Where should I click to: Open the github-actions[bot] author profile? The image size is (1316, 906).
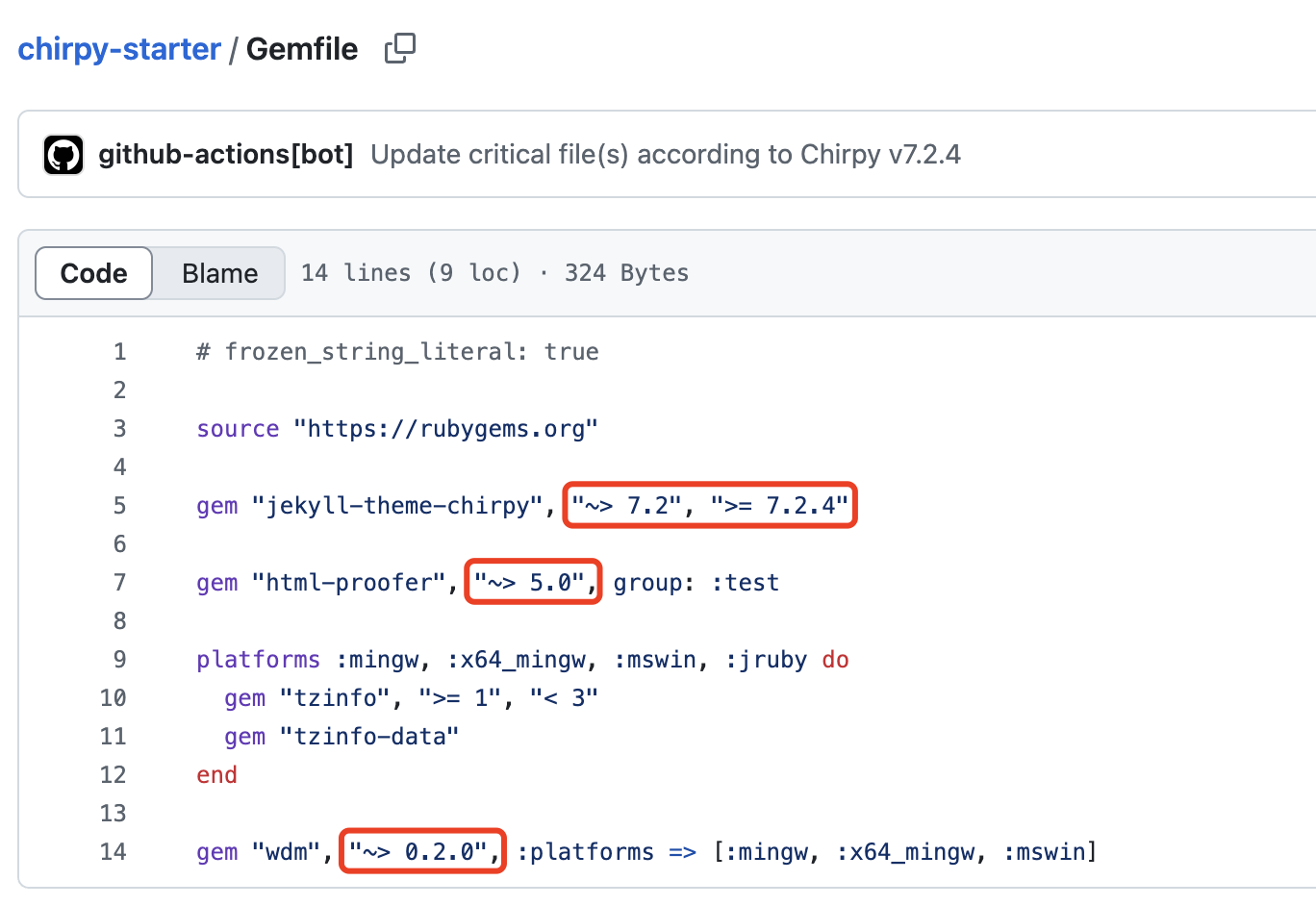pos(226,155)
